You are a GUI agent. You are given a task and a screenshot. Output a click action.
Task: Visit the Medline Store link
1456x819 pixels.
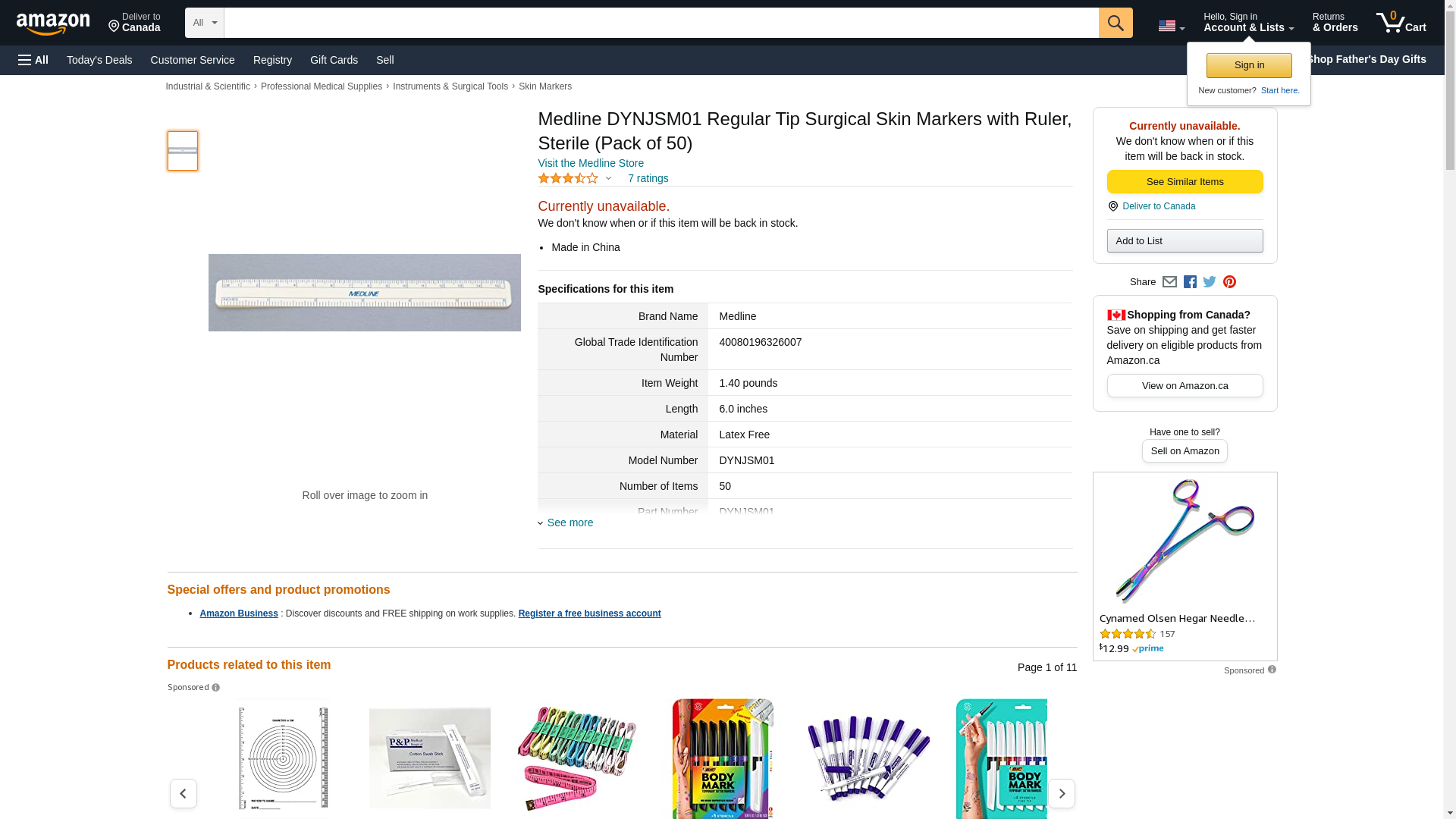pyautogui.click(x=591, y=163)
